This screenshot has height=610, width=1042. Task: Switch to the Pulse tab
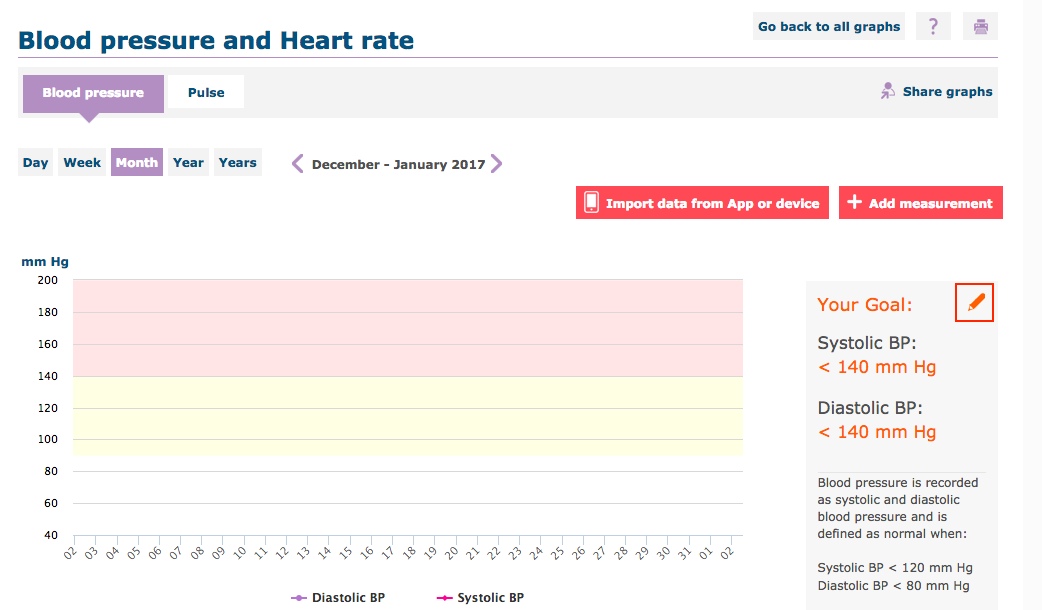[x=206, y=92]
